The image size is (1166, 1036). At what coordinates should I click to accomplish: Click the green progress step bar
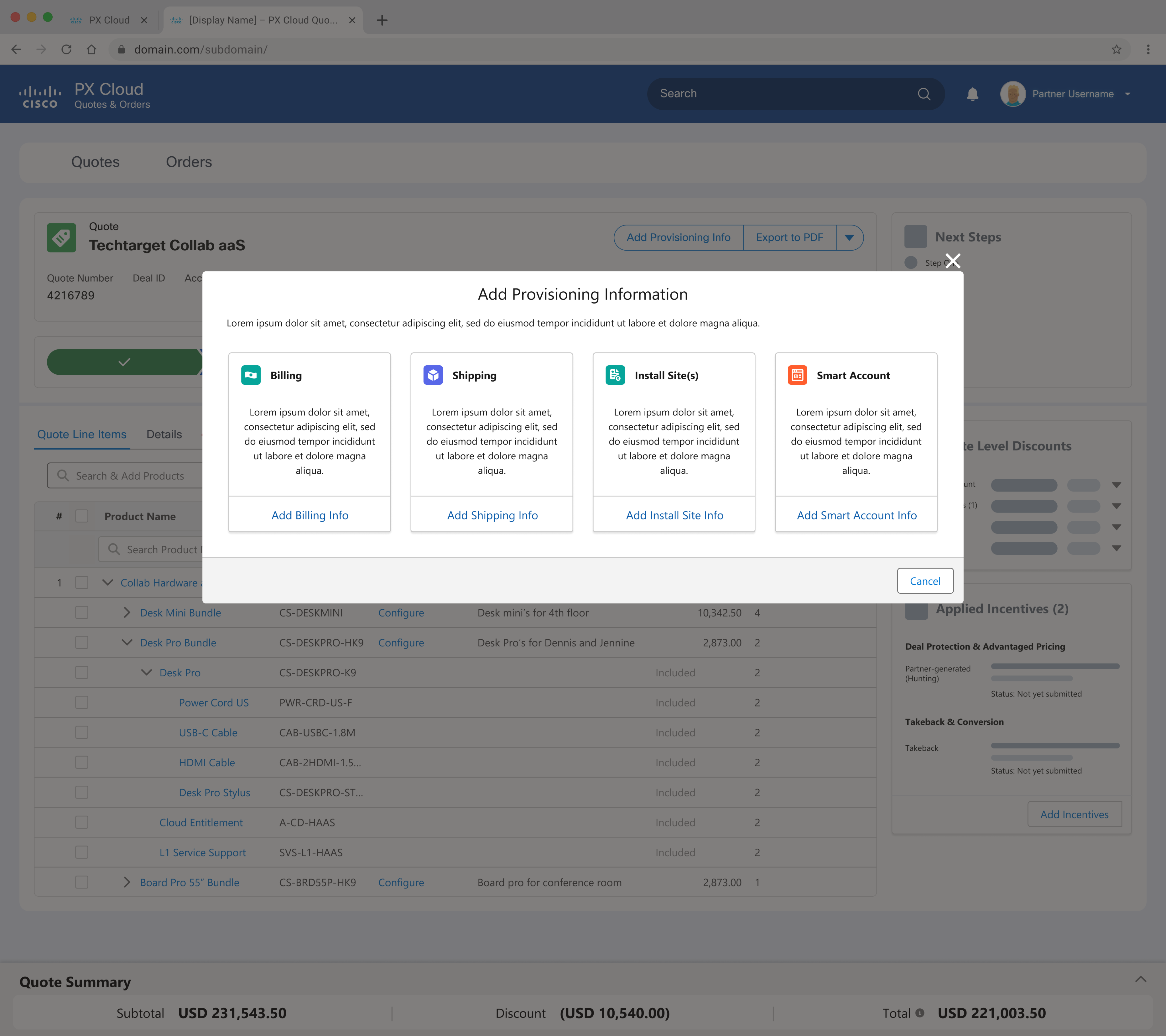click(x=124, y=362)
